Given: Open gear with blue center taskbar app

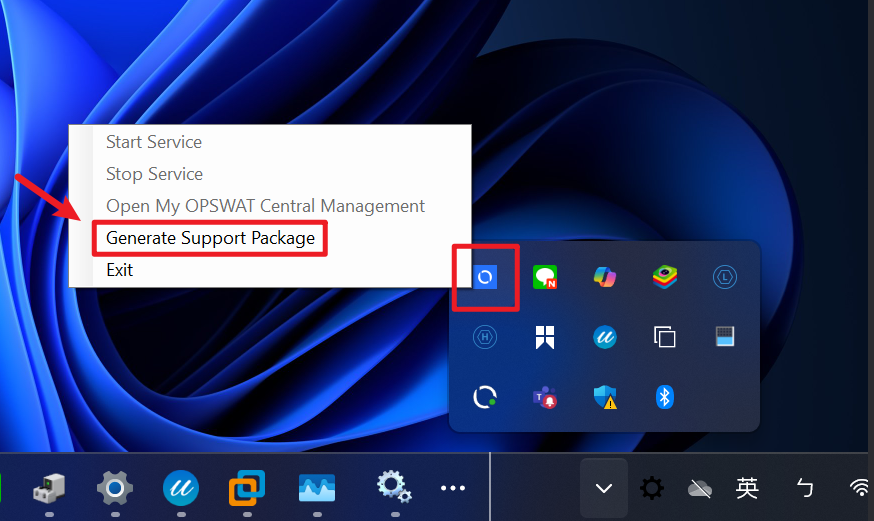Looking at the screenshot, I should tap(115, 488).
